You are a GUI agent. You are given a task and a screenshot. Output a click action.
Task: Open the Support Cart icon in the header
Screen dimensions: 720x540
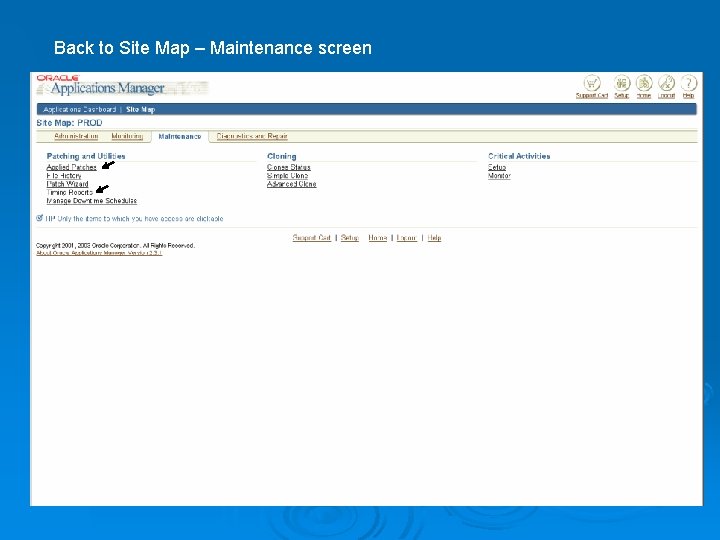point(592,84)
